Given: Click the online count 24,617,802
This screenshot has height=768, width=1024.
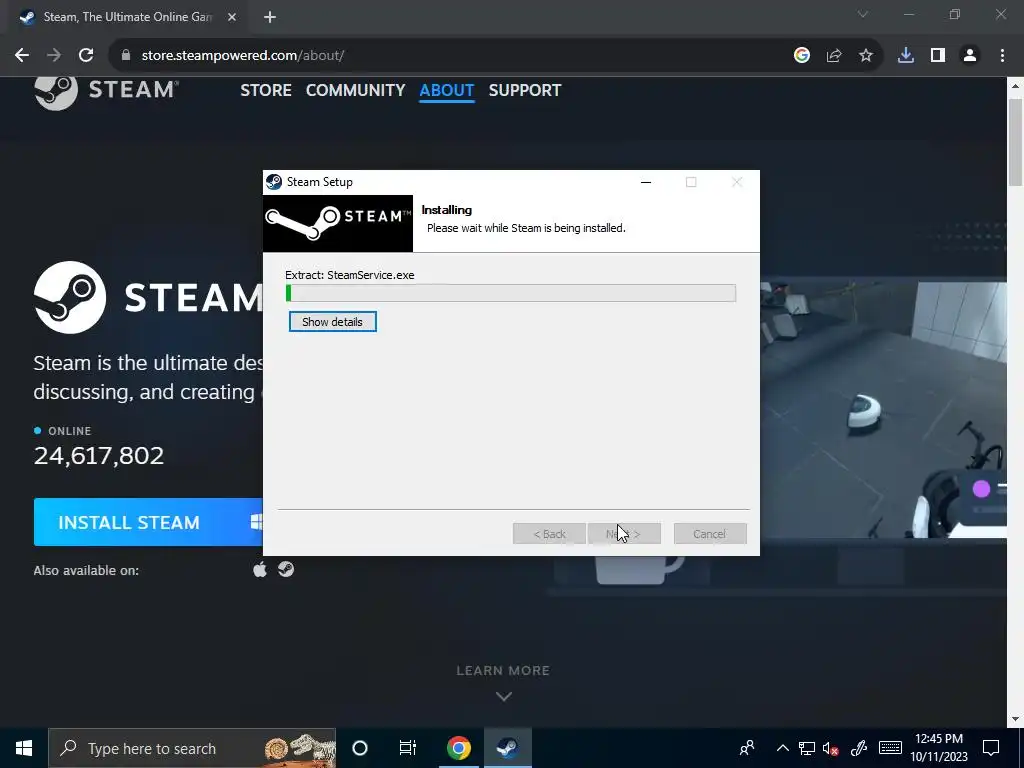Looking at the screenshot, I should (99, 456).
